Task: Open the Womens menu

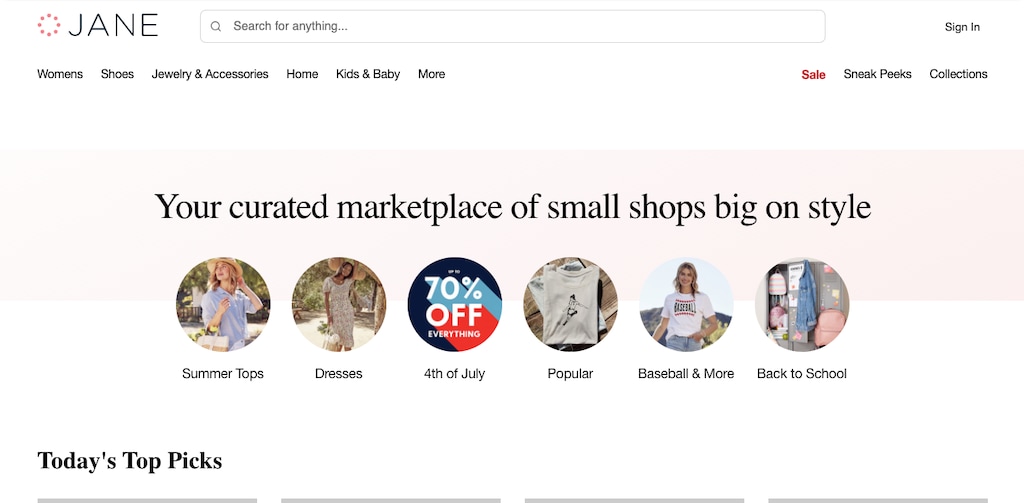Action: 60,74
